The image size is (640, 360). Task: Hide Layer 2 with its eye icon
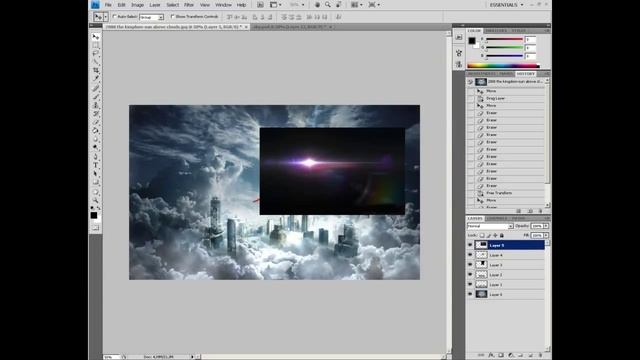[x=470, y=274]
